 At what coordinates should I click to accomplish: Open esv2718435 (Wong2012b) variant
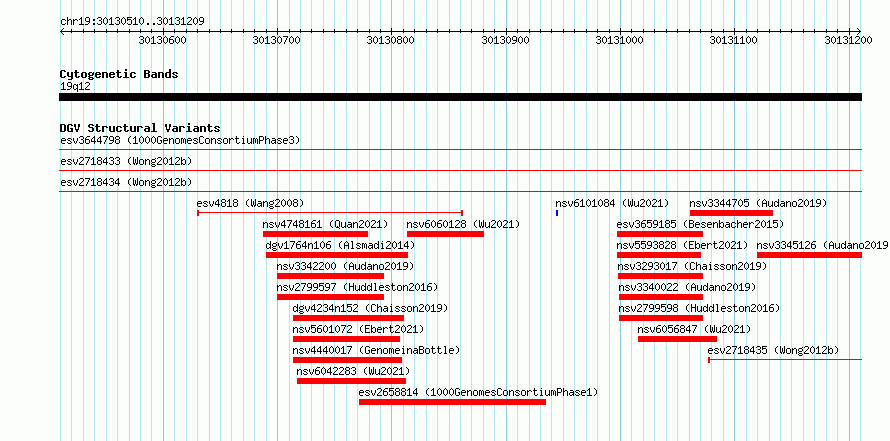click(x=774, y=350)
